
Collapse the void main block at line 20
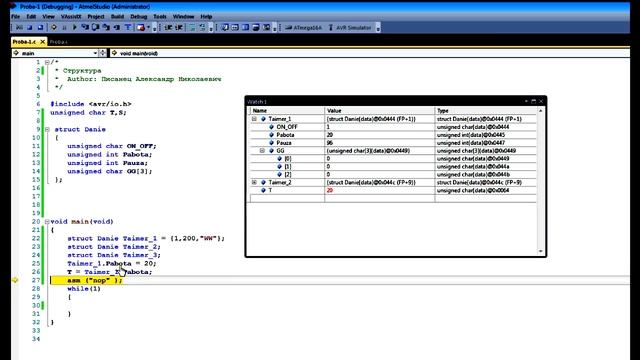tap(47, 222)
